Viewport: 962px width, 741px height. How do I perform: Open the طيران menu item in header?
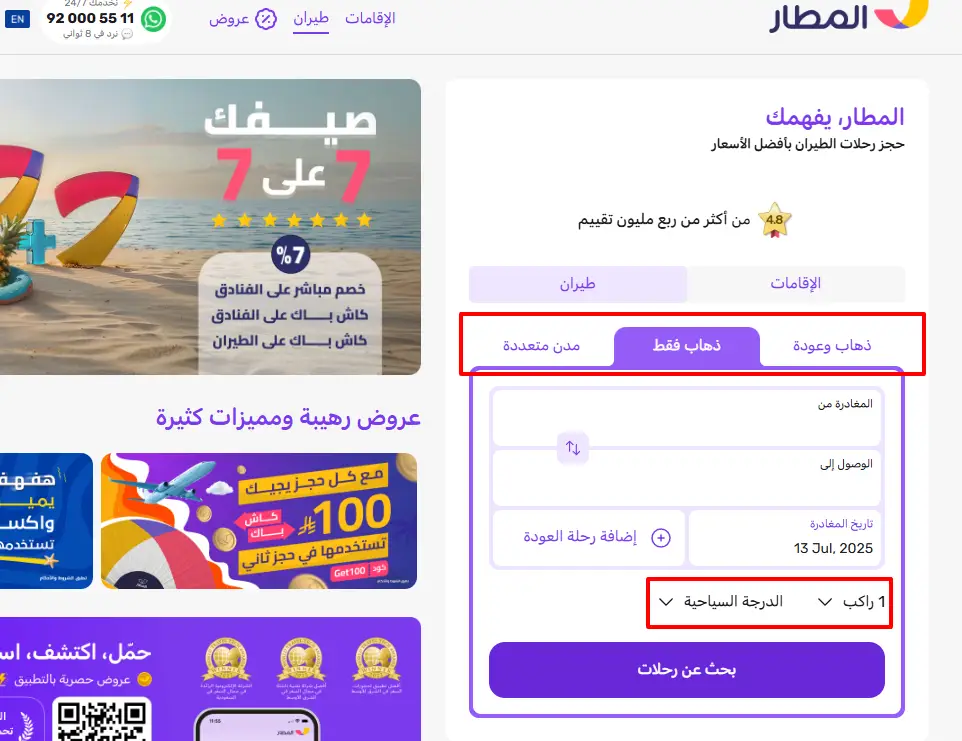click(311, 19)
